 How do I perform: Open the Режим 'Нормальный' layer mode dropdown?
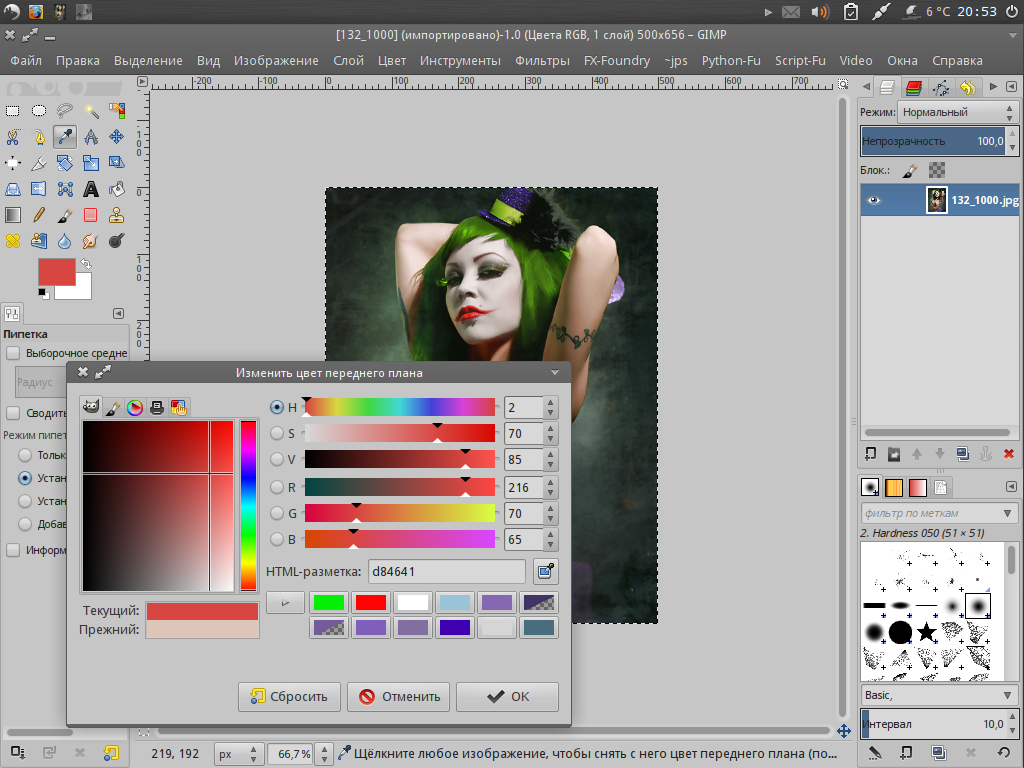[x=957, y=112]
